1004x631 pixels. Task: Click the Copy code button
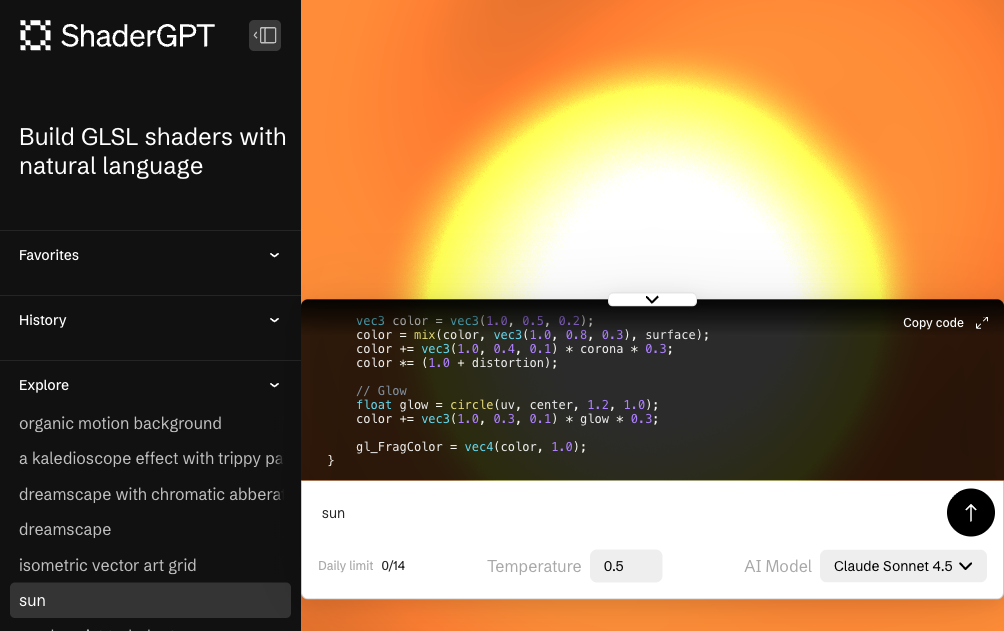point(933,322)
